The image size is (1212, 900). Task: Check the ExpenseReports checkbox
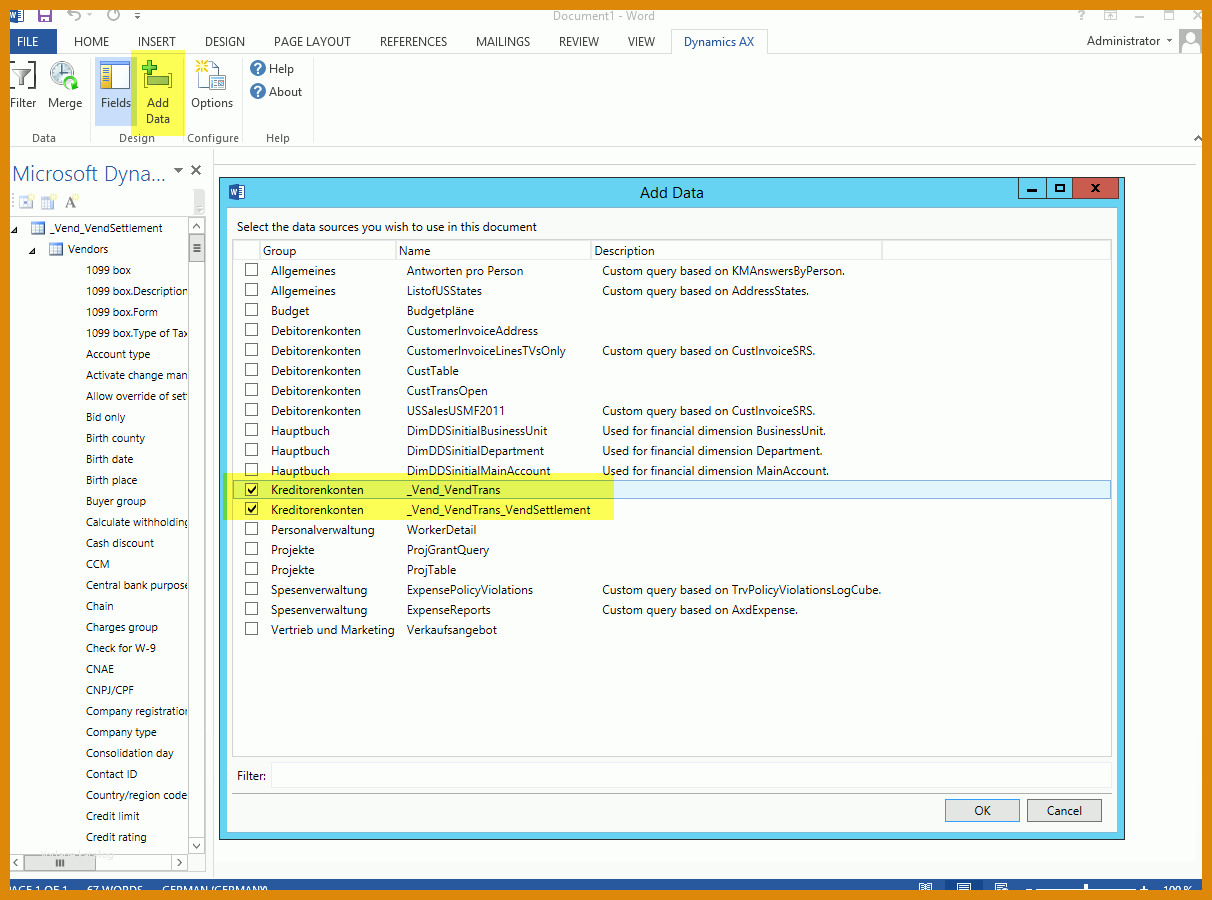point(252,609)
